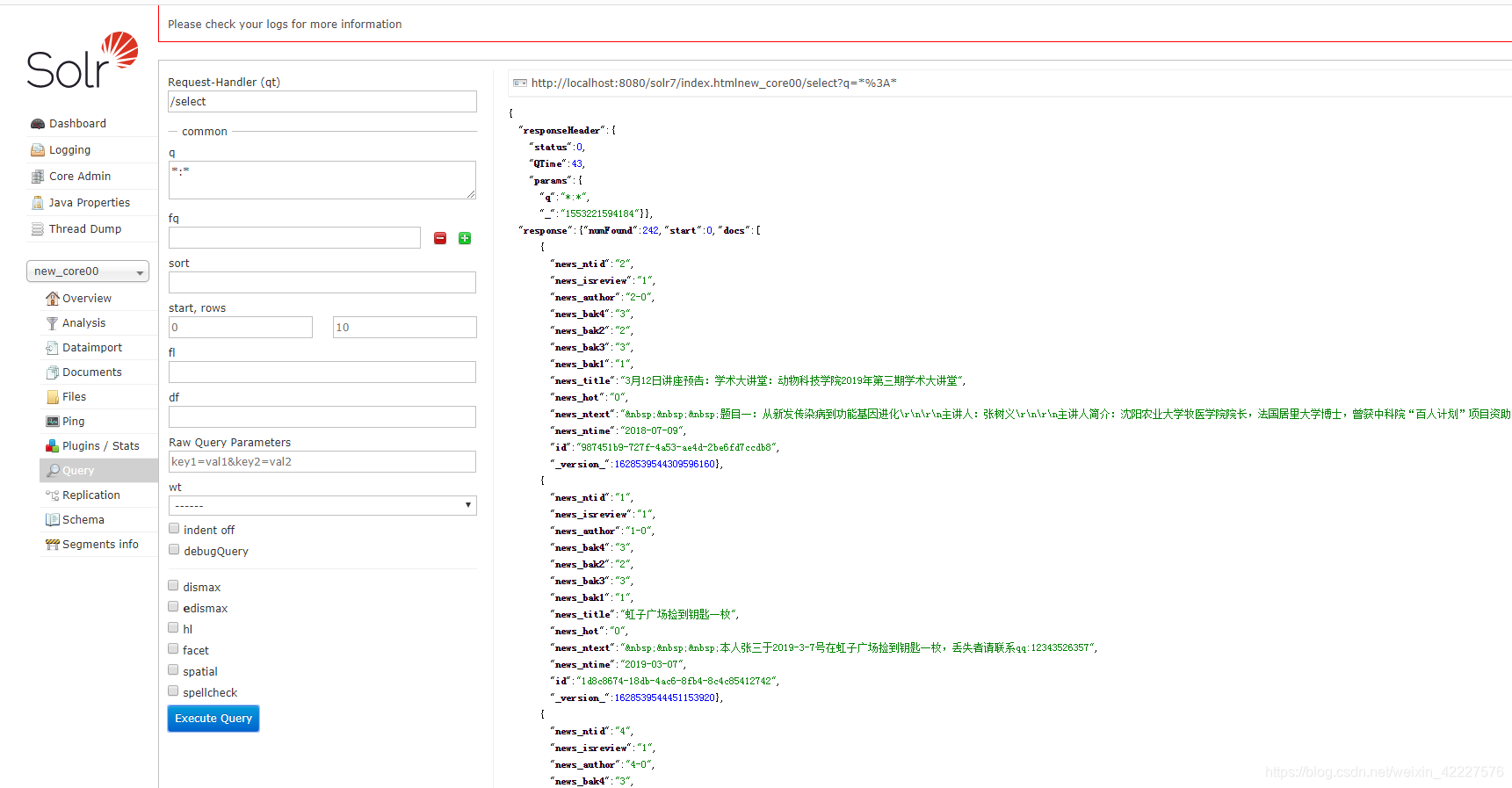The height and width of the screenshot is (788, 1512).
Task: Focus the df default field input
Action: click(x=322, y=416)
